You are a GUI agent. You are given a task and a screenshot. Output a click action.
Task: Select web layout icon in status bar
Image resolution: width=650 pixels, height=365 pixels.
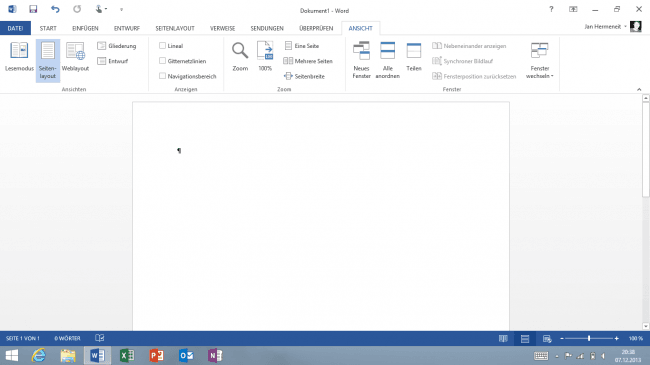point(547,338)
